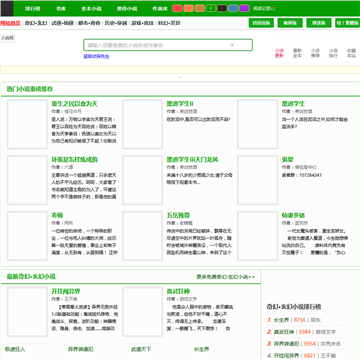
Task: Click the cover thumbnail of 开挂闯异界
Action: (27, 312)
